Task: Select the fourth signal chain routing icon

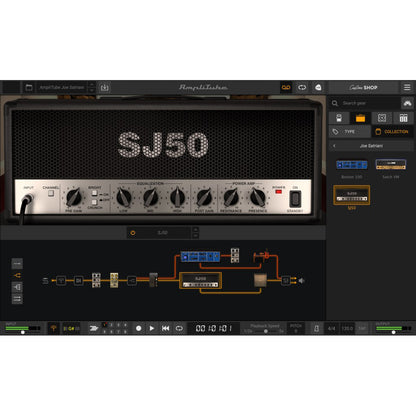Action: click(x=17, y=299)
